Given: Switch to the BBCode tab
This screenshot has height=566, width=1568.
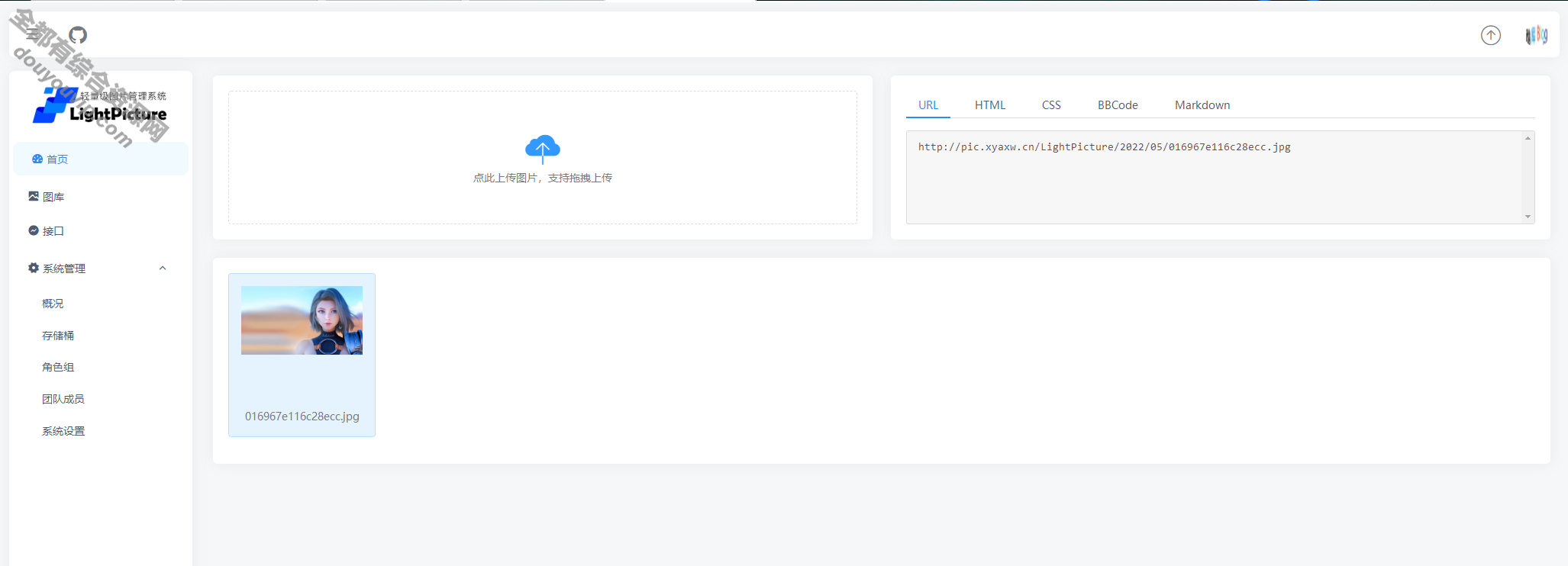Looking at the screenshot, I should click(x=1118, y=105).
